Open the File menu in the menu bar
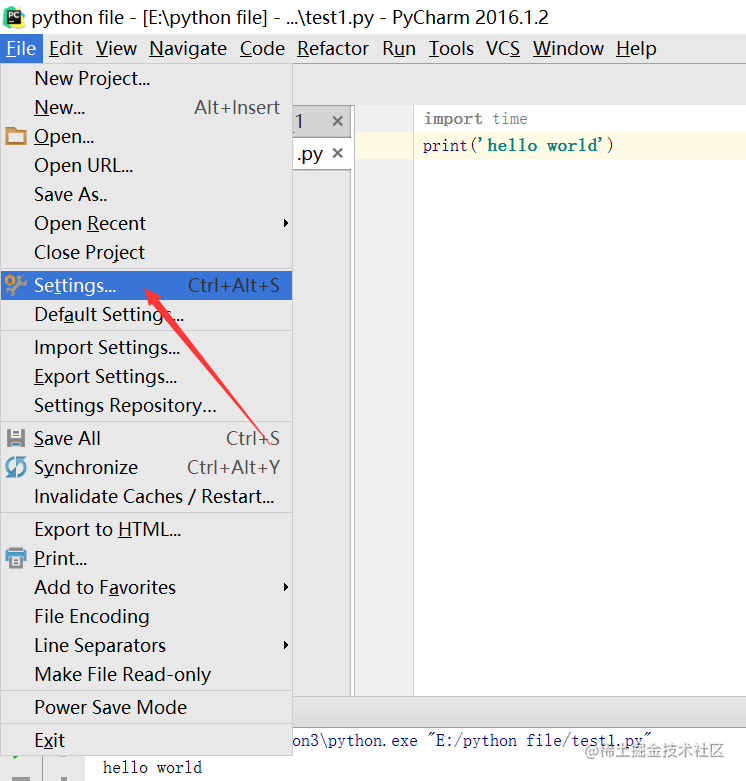Screen dimensions: 746x781 coord(21,48)
